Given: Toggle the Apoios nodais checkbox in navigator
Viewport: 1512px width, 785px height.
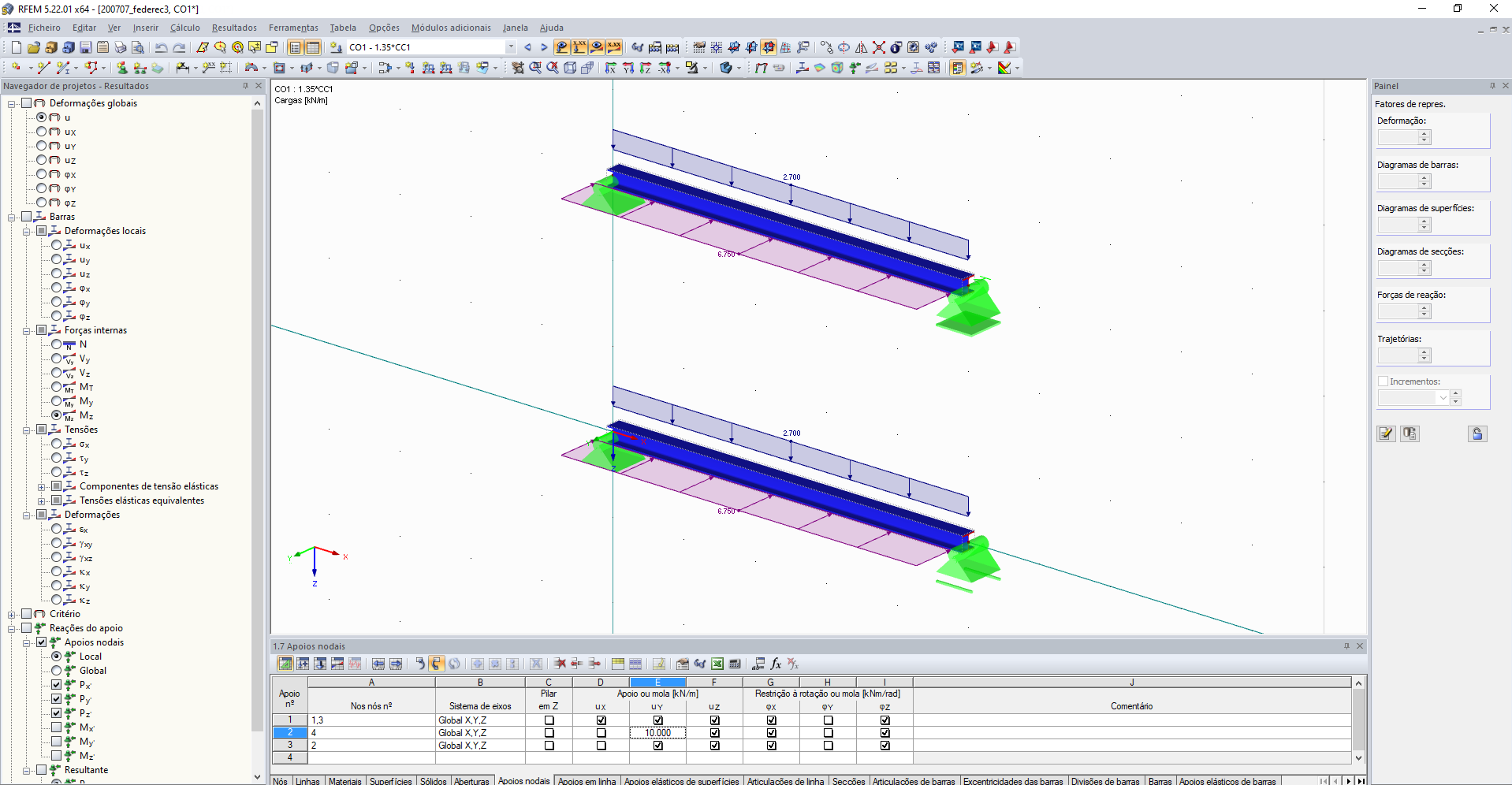Looking at the screenshot, I should point(42,642).
